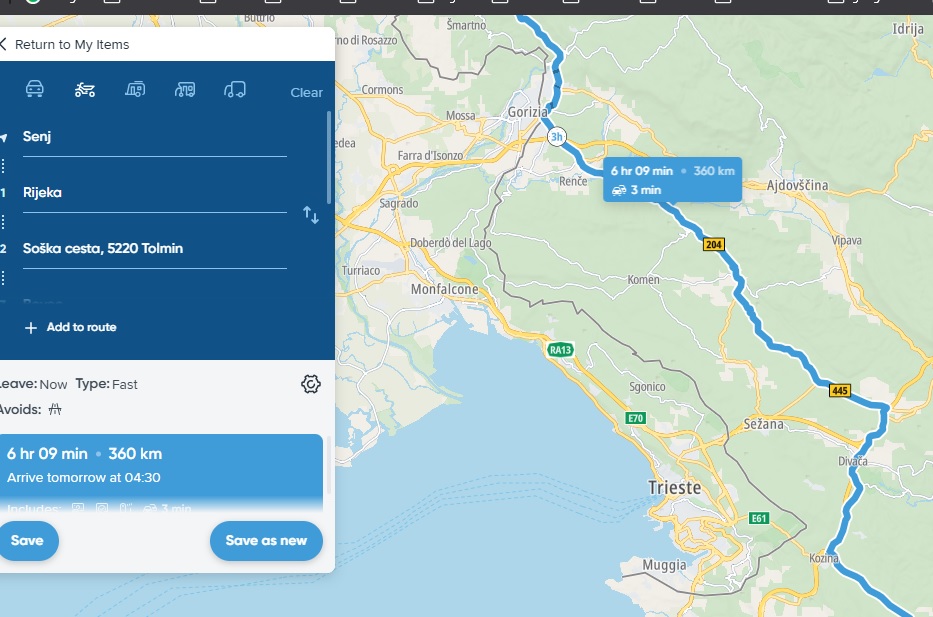The image size is (933, 617).
Task: Click the map route tooltip showing 360 km
Action: [672, 180]
